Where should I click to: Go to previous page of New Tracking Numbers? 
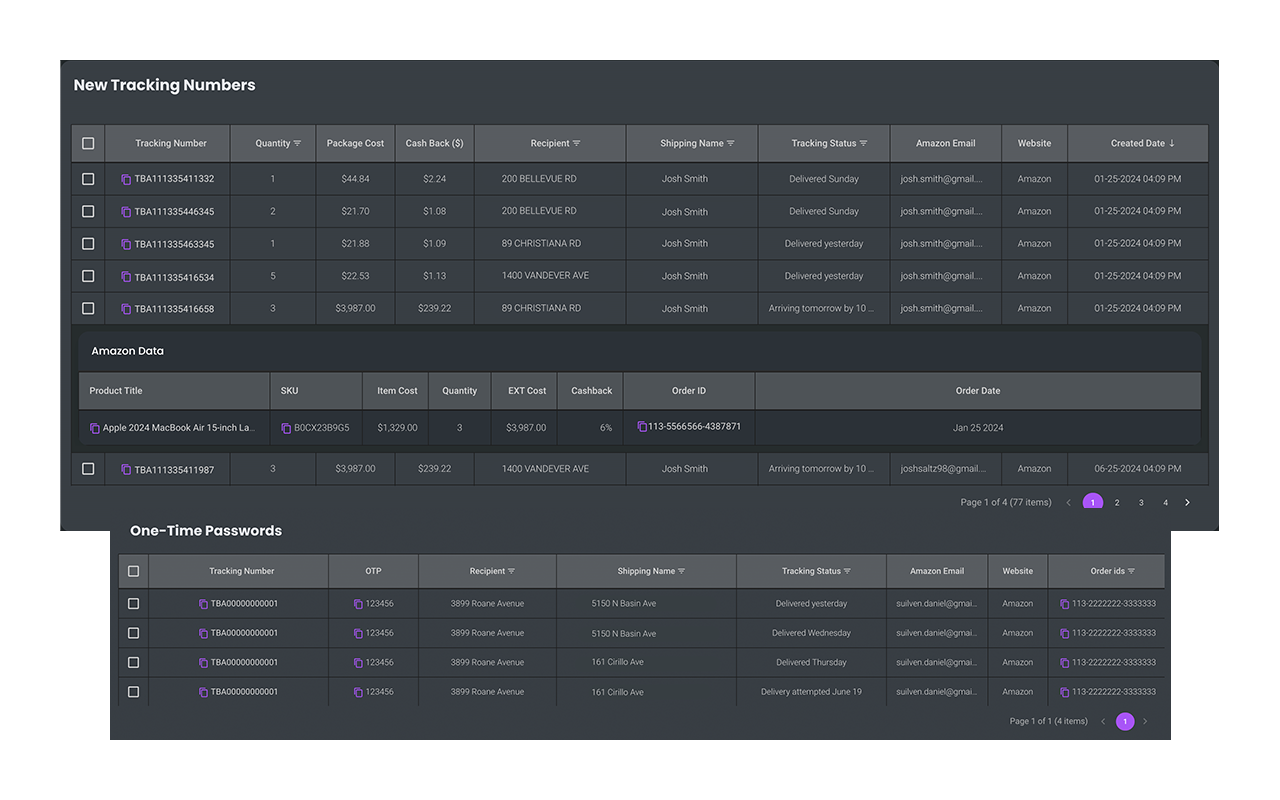1068,502
